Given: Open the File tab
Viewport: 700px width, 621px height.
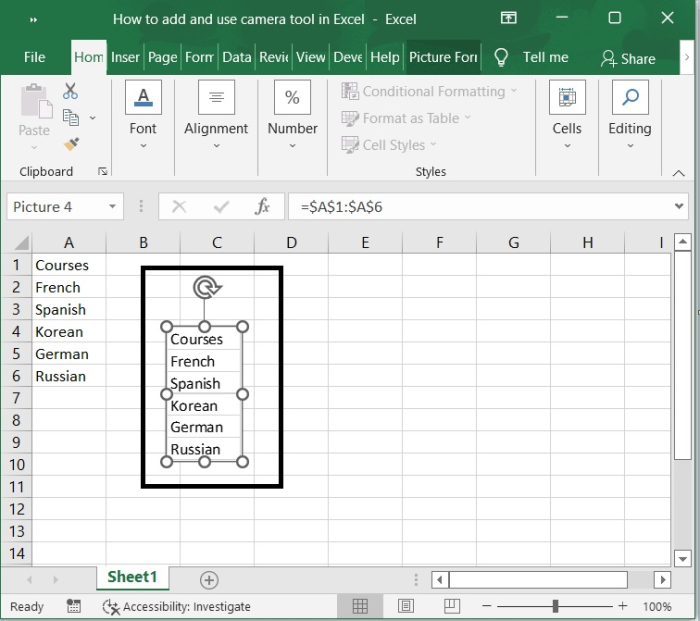Looking at the screenshot, I should (34, 58).
